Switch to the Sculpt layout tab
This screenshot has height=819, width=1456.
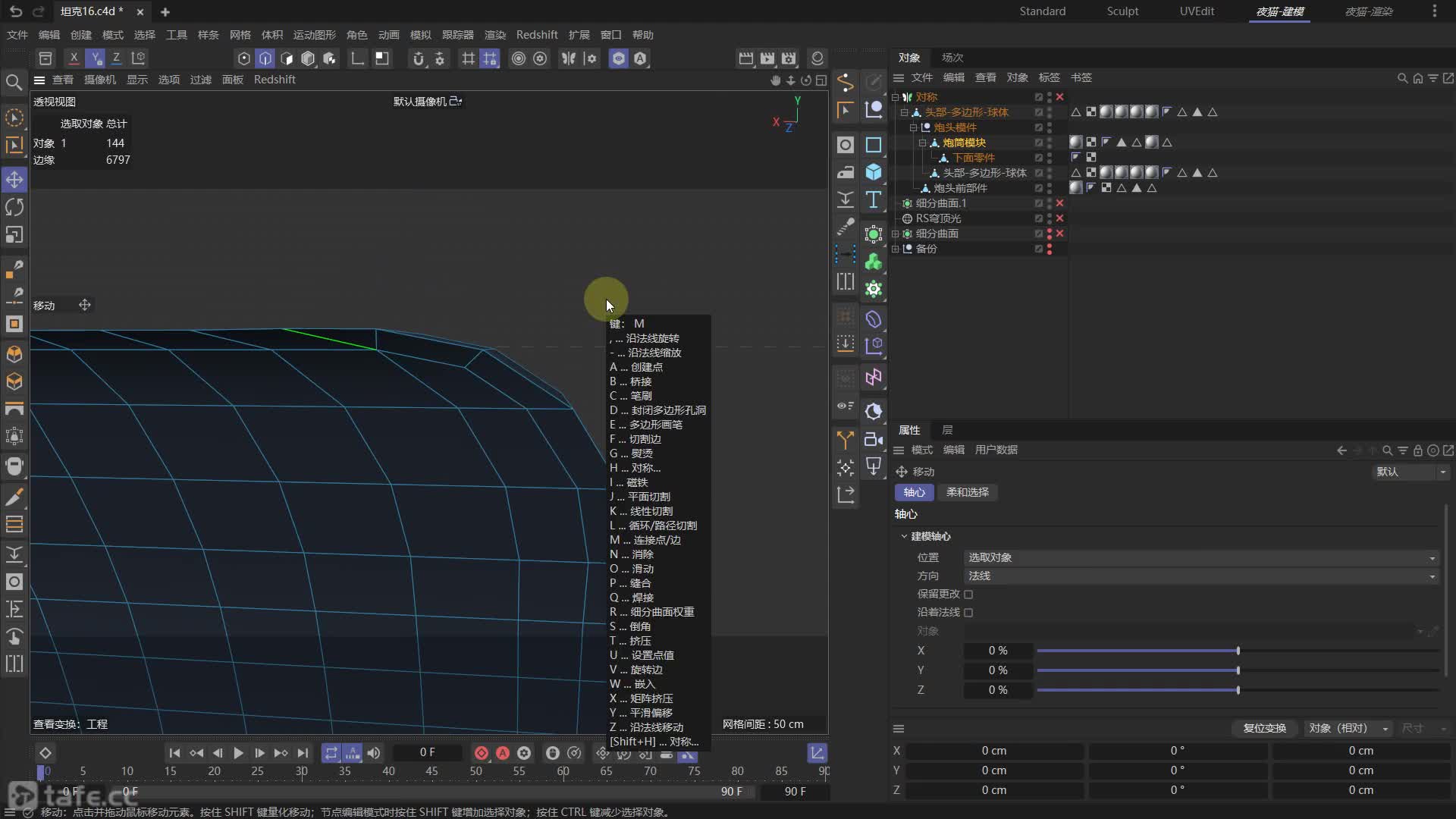click(x=1122, y=11)
